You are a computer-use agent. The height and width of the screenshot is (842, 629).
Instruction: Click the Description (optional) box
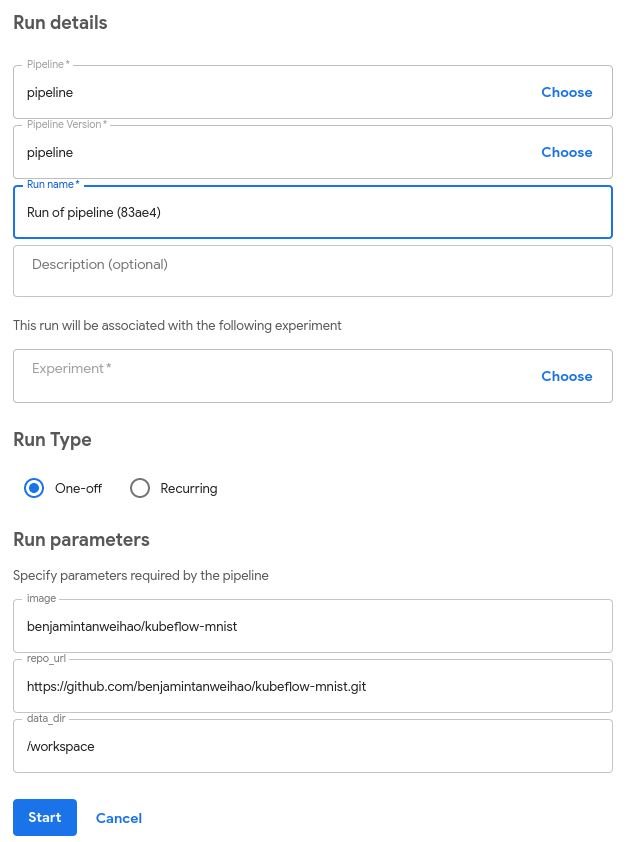point(312,271)
